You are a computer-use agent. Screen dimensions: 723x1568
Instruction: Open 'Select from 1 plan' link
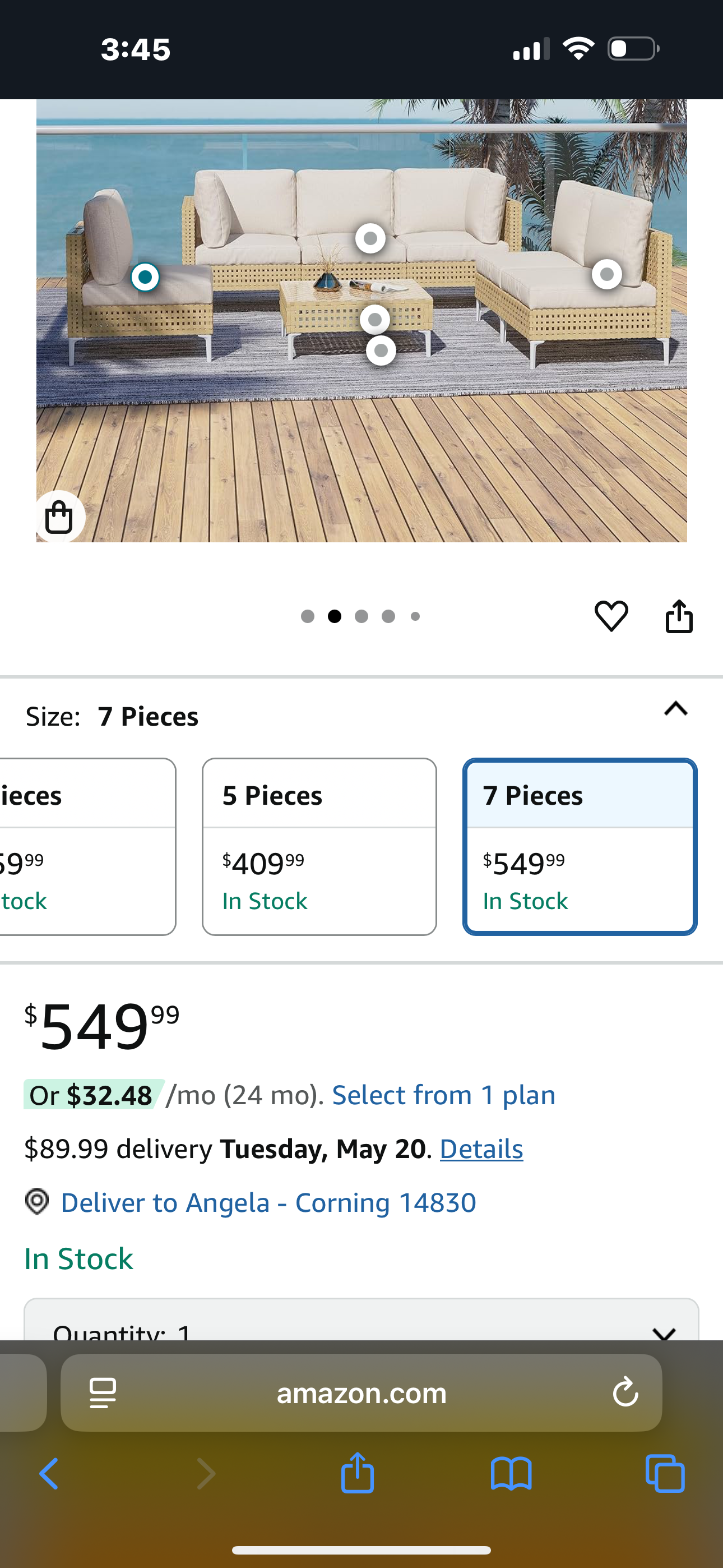tap(443, 1096)
